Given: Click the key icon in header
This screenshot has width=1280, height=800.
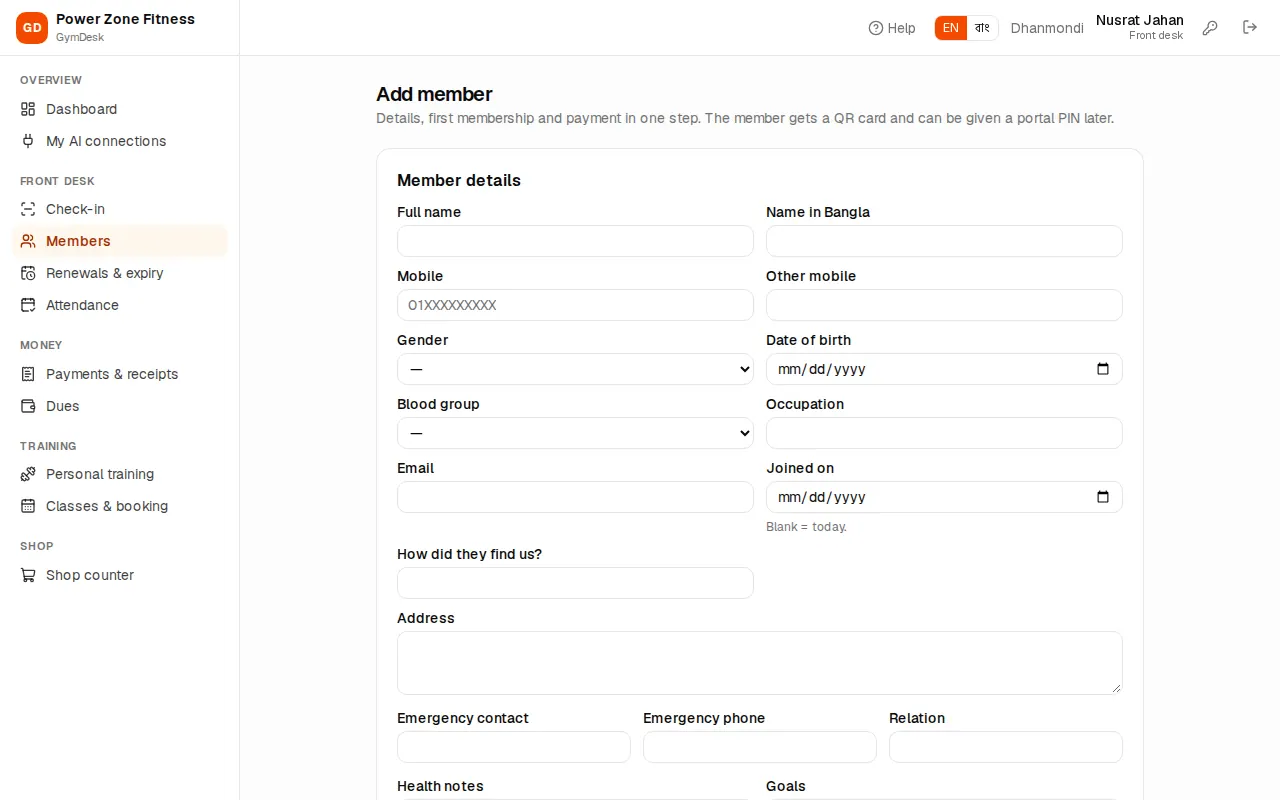Looking at the screenshot, I should click(x=1210, y=28).
